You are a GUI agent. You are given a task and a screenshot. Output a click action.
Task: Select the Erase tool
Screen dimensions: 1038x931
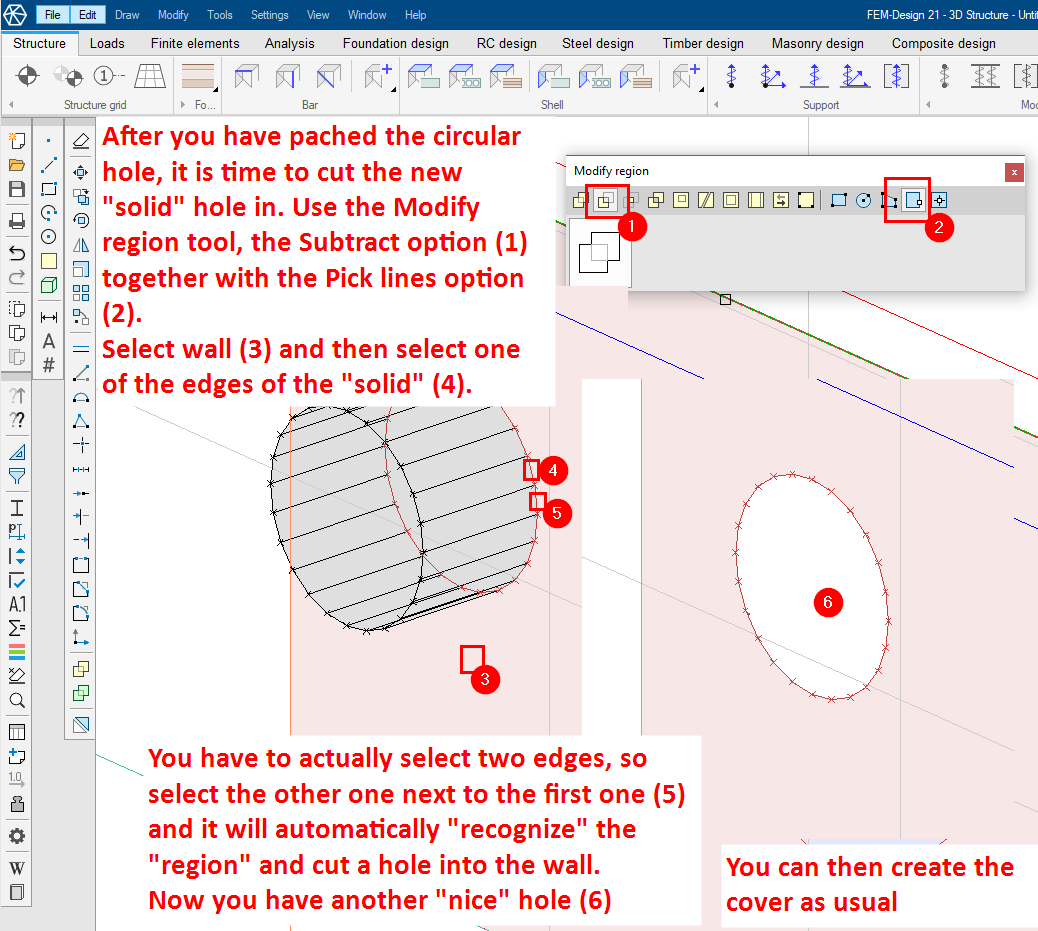(81, 140)
